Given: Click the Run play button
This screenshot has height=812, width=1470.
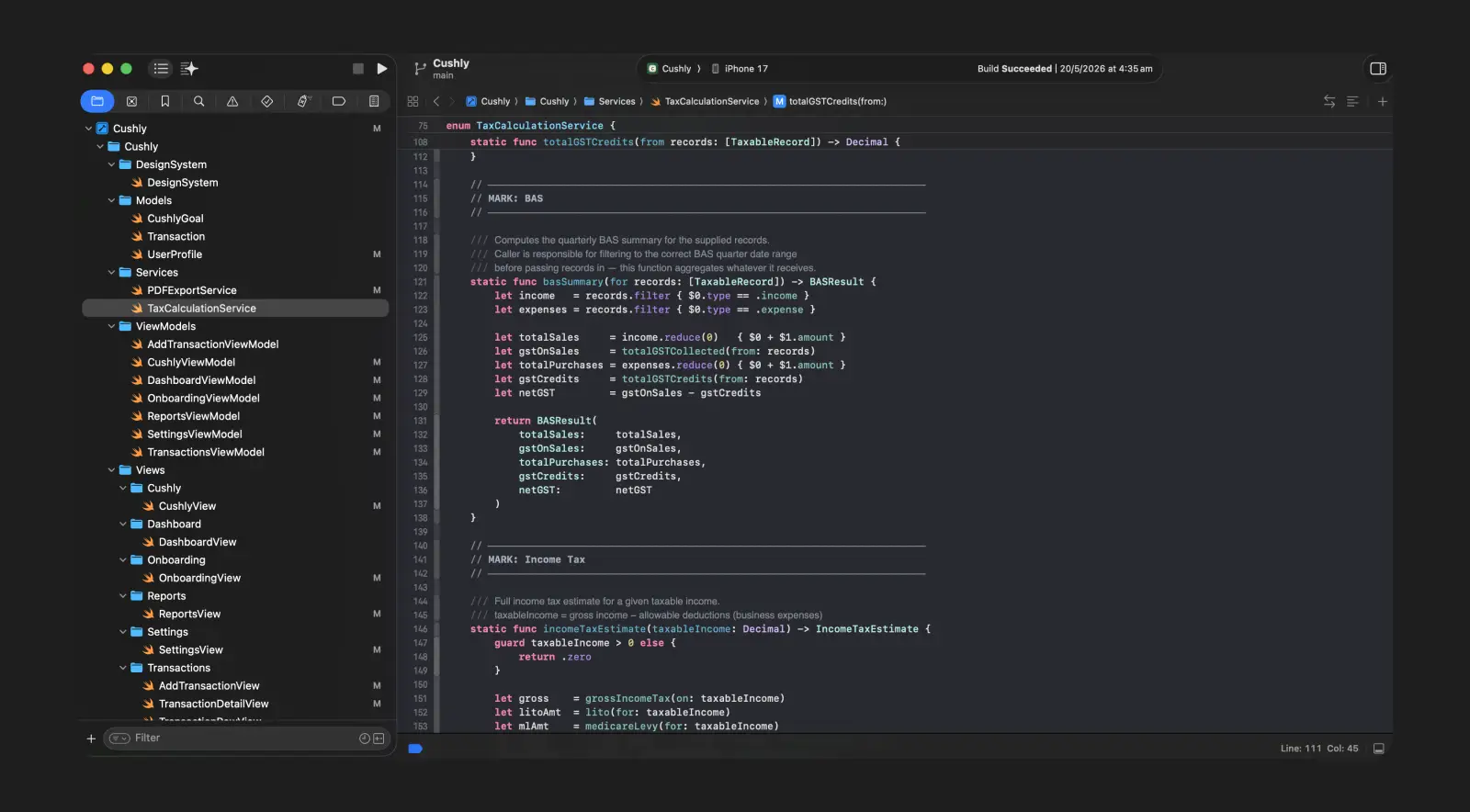Looking at the screenshot, I should click(382, 69).
